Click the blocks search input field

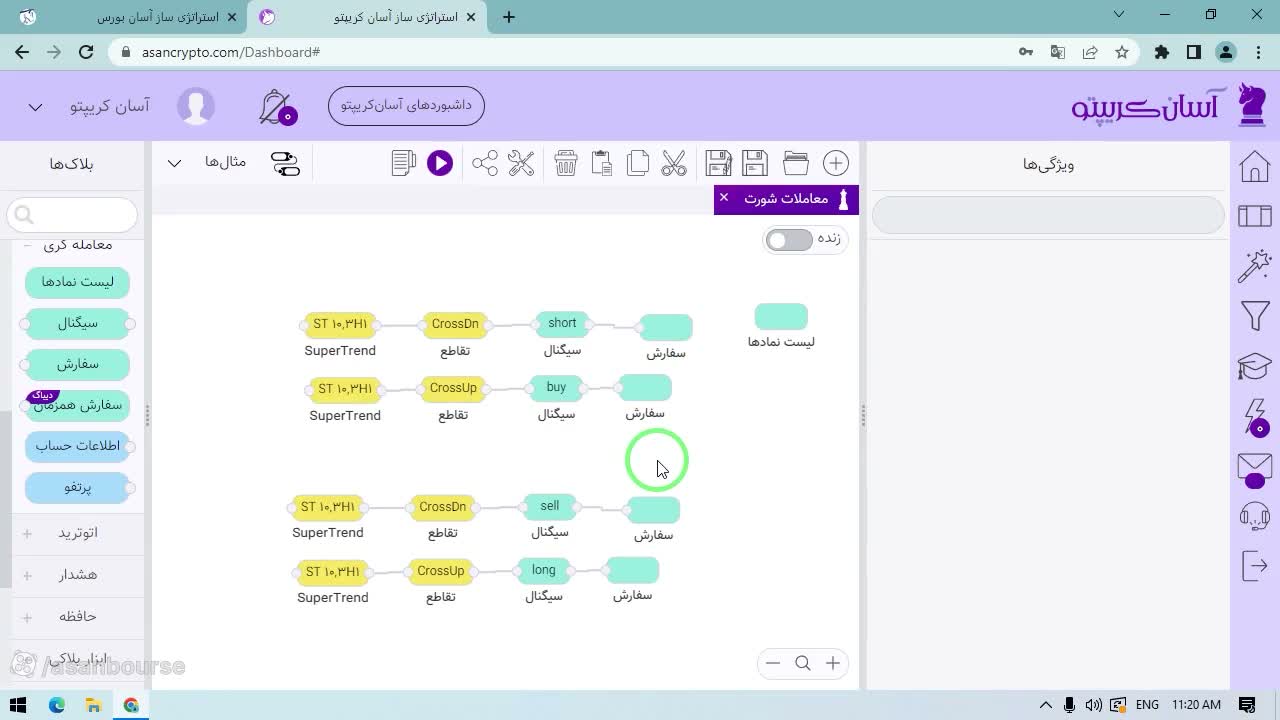click(x=72, y=214)
